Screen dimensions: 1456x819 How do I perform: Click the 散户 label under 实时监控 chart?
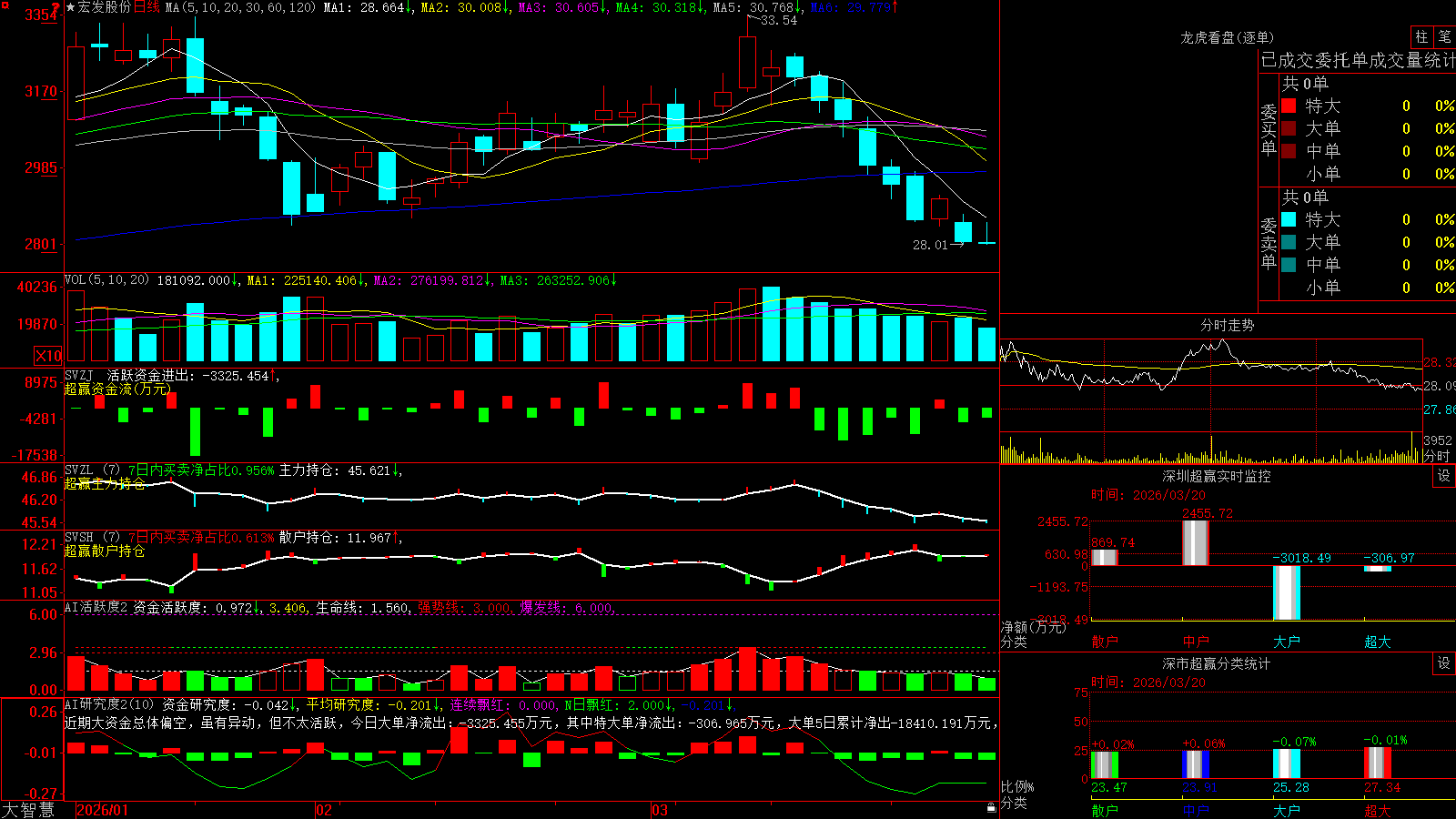[1105, 642]
